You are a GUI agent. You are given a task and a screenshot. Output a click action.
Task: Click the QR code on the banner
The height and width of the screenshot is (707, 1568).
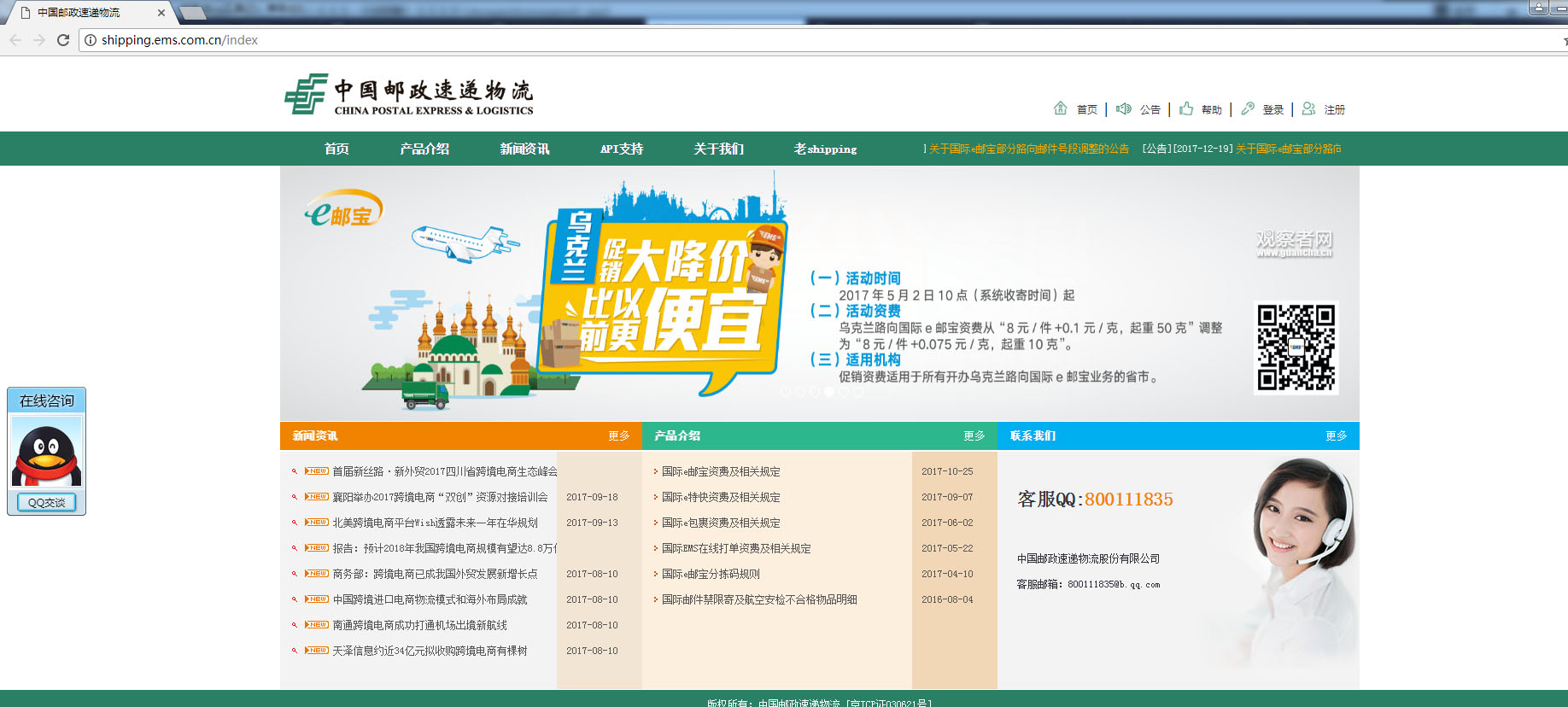click(1296, 348)
